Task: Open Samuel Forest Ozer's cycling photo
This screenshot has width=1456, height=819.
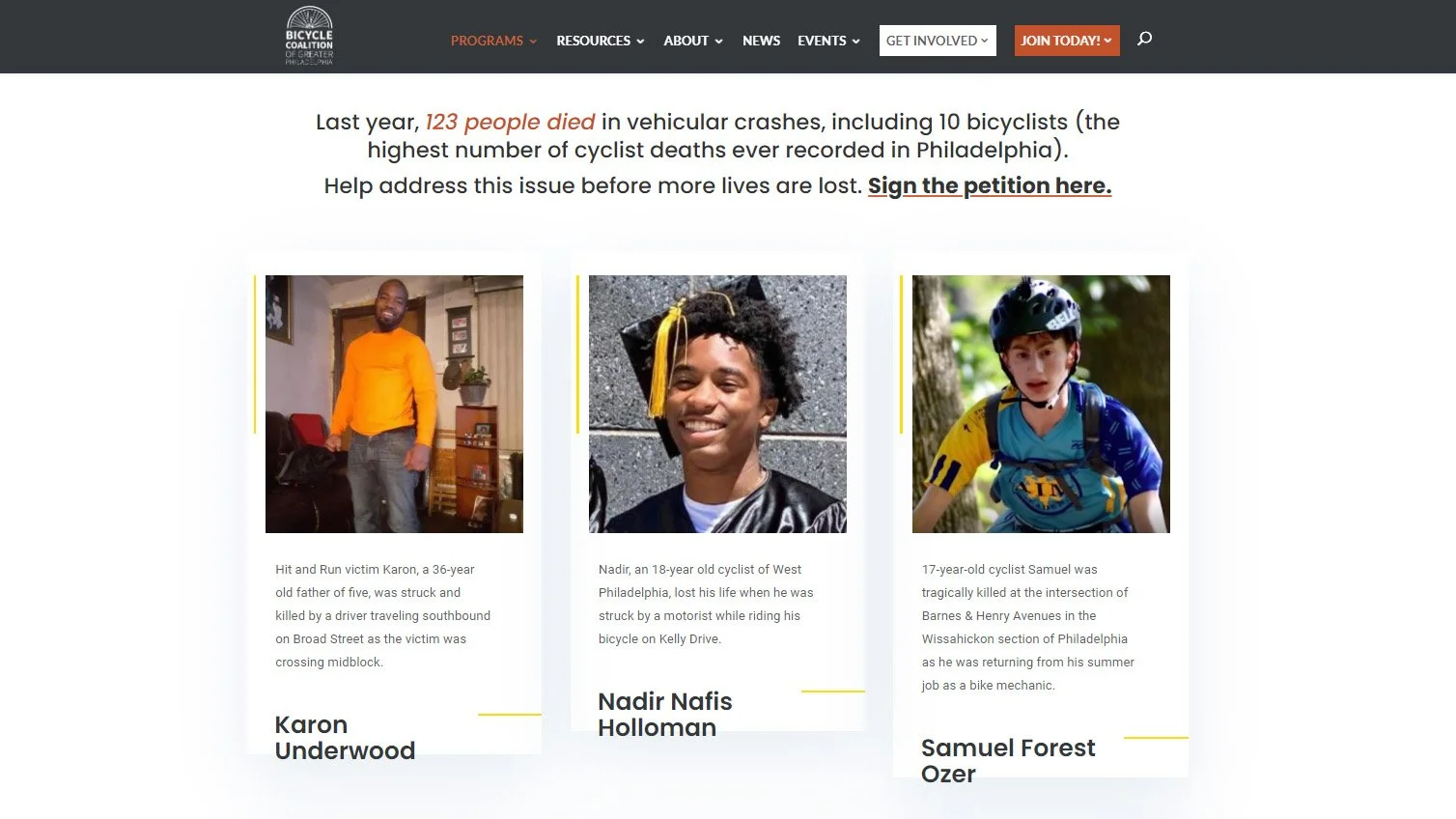Action: click(1041, 404)
